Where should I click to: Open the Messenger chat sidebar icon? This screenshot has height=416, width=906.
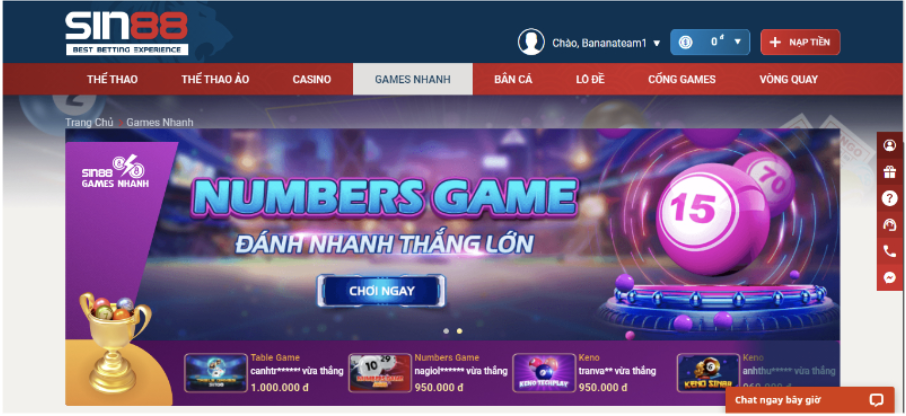(x=890, y=277)
